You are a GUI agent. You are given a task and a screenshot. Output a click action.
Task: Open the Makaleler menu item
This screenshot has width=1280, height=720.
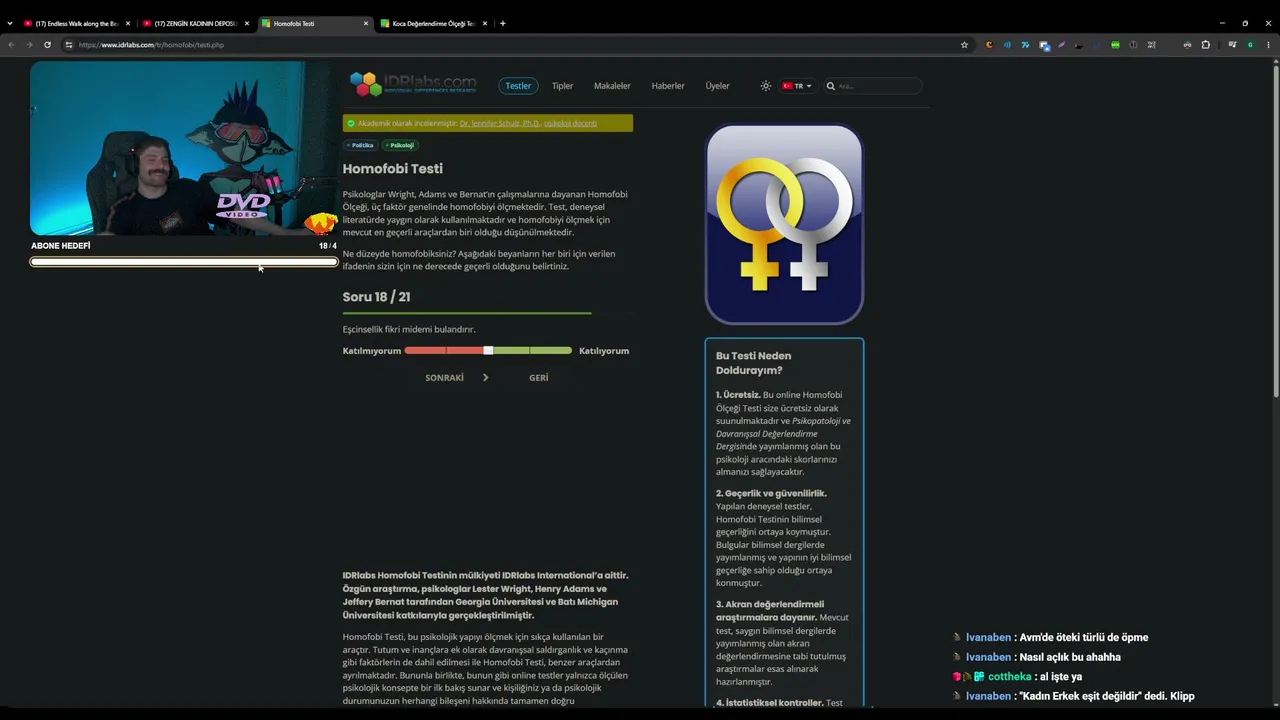612,86
